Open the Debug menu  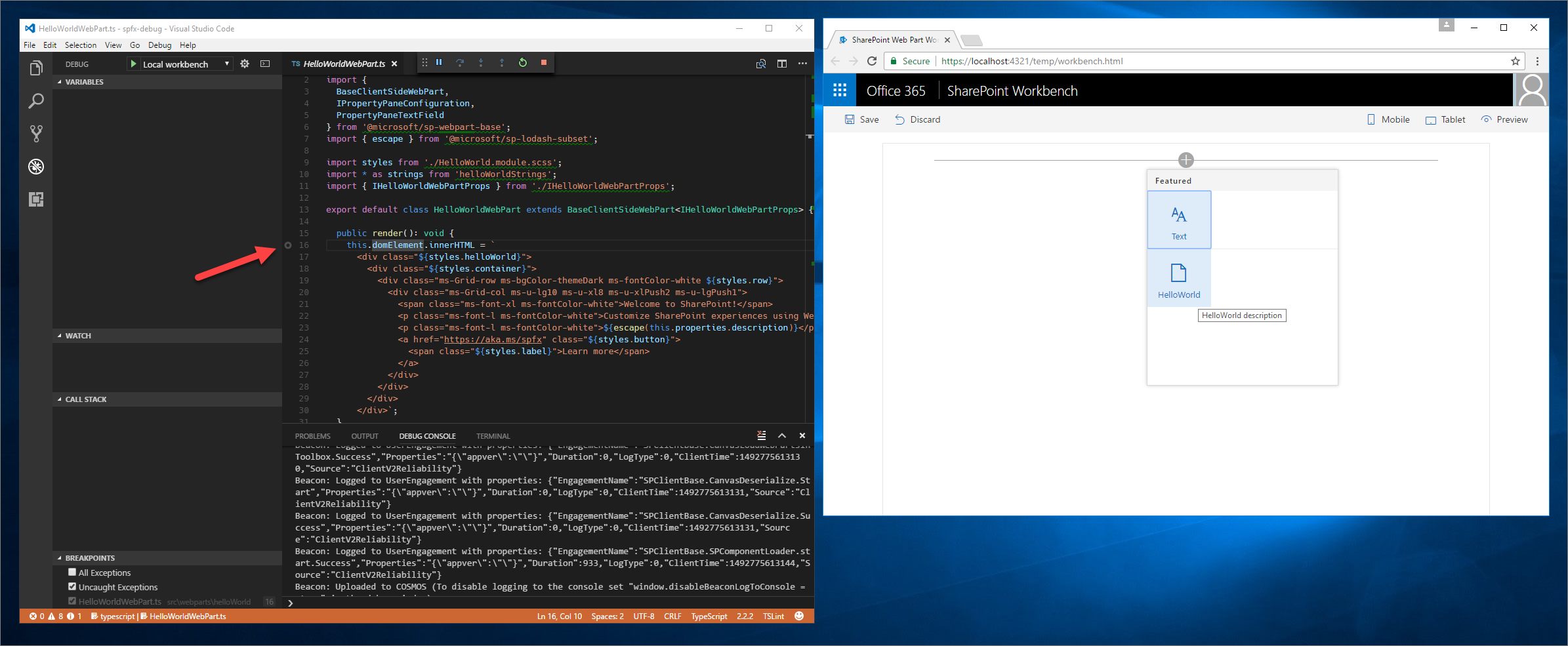coord(159,45)
